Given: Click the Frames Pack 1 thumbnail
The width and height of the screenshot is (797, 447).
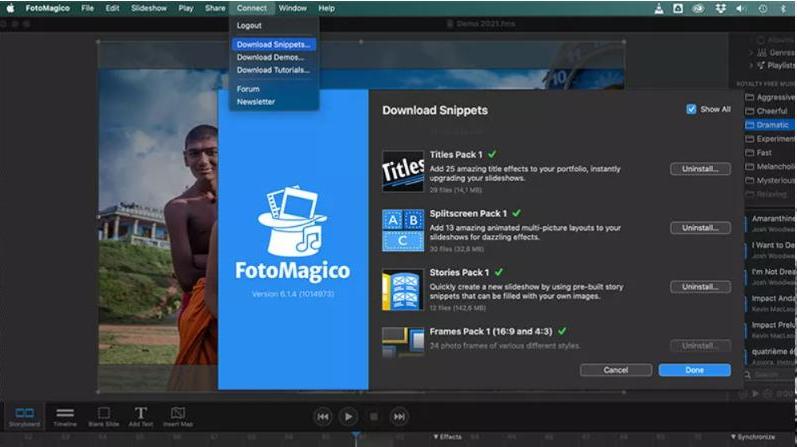Looking at the screenshot, I should tap(403, 342).
